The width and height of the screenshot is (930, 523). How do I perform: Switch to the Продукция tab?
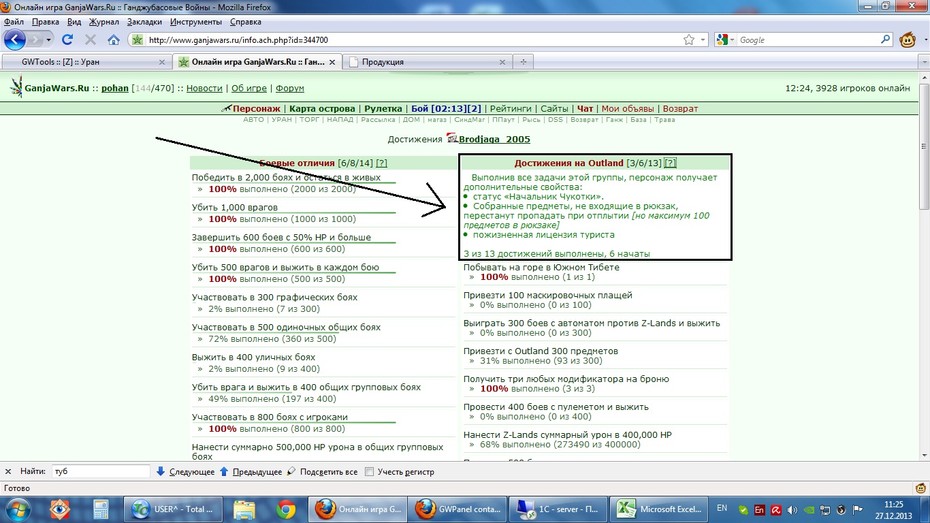(x=427, y=62)
